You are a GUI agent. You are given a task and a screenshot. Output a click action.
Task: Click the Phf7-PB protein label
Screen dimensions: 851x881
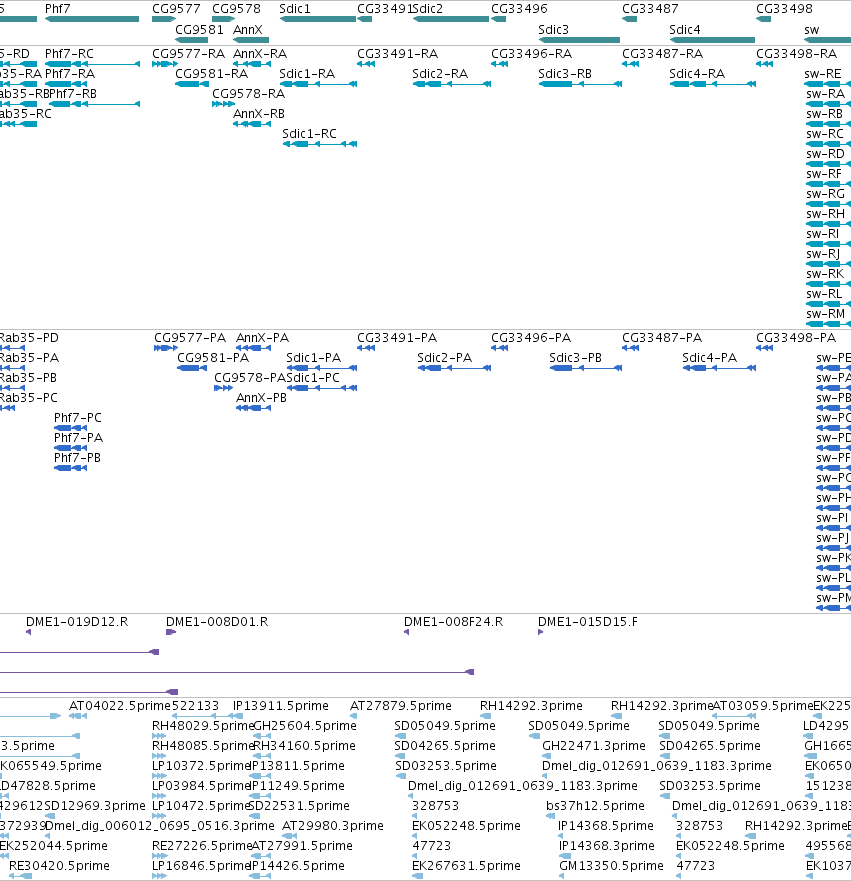tap(77, 458)
